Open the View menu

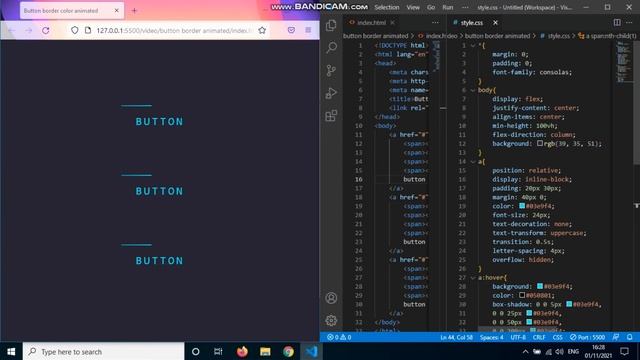(413, 7)
